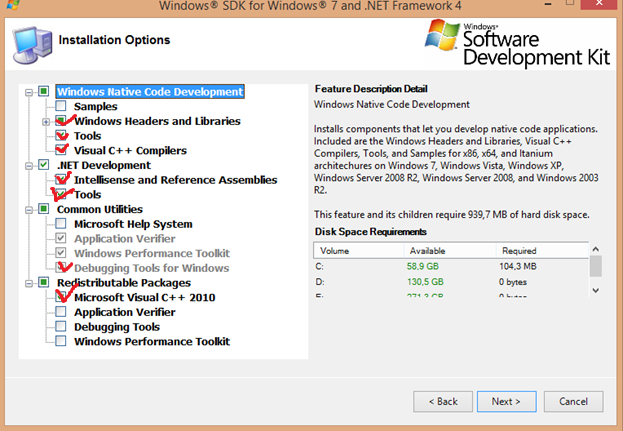Select Samples tree label
Image resolution: width=623 pixels, height=431 pixels.
tap(96, 106)
